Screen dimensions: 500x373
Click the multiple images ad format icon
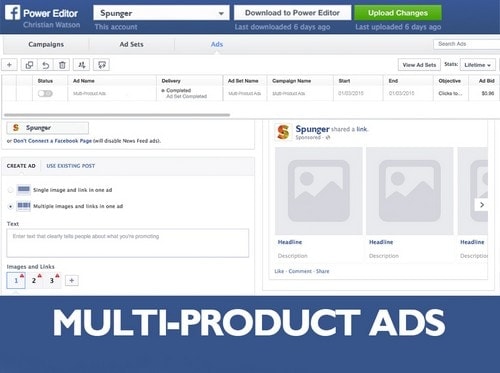24,206
